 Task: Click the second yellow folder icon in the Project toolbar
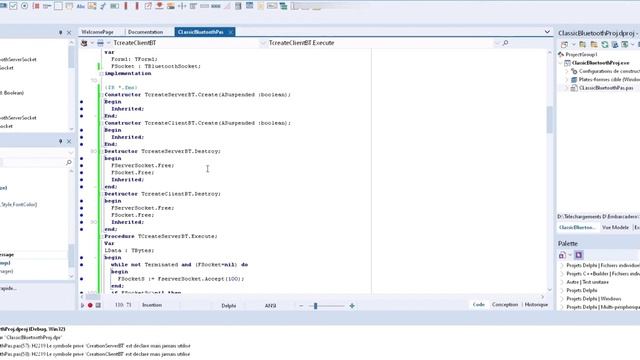pyautogui.click(x=594, y=44)
